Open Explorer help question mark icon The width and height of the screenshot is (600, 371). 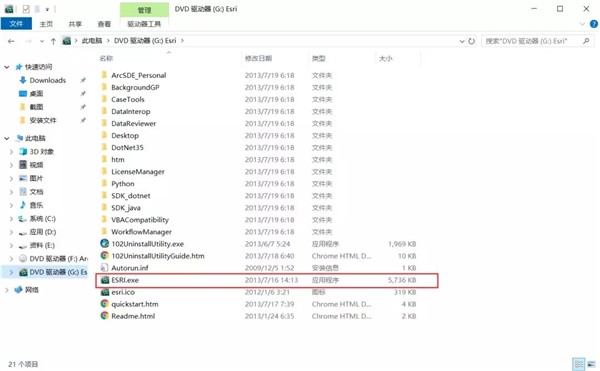[x=594, y=24]
